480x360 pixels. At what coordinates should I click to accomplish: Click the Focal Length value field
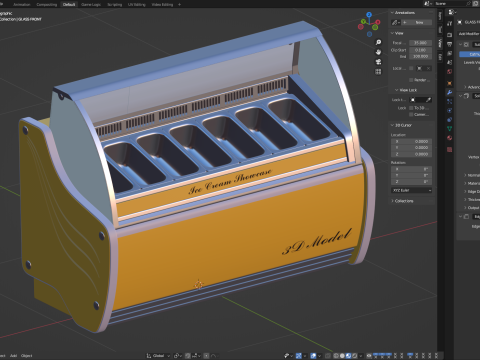click(420, 43)
